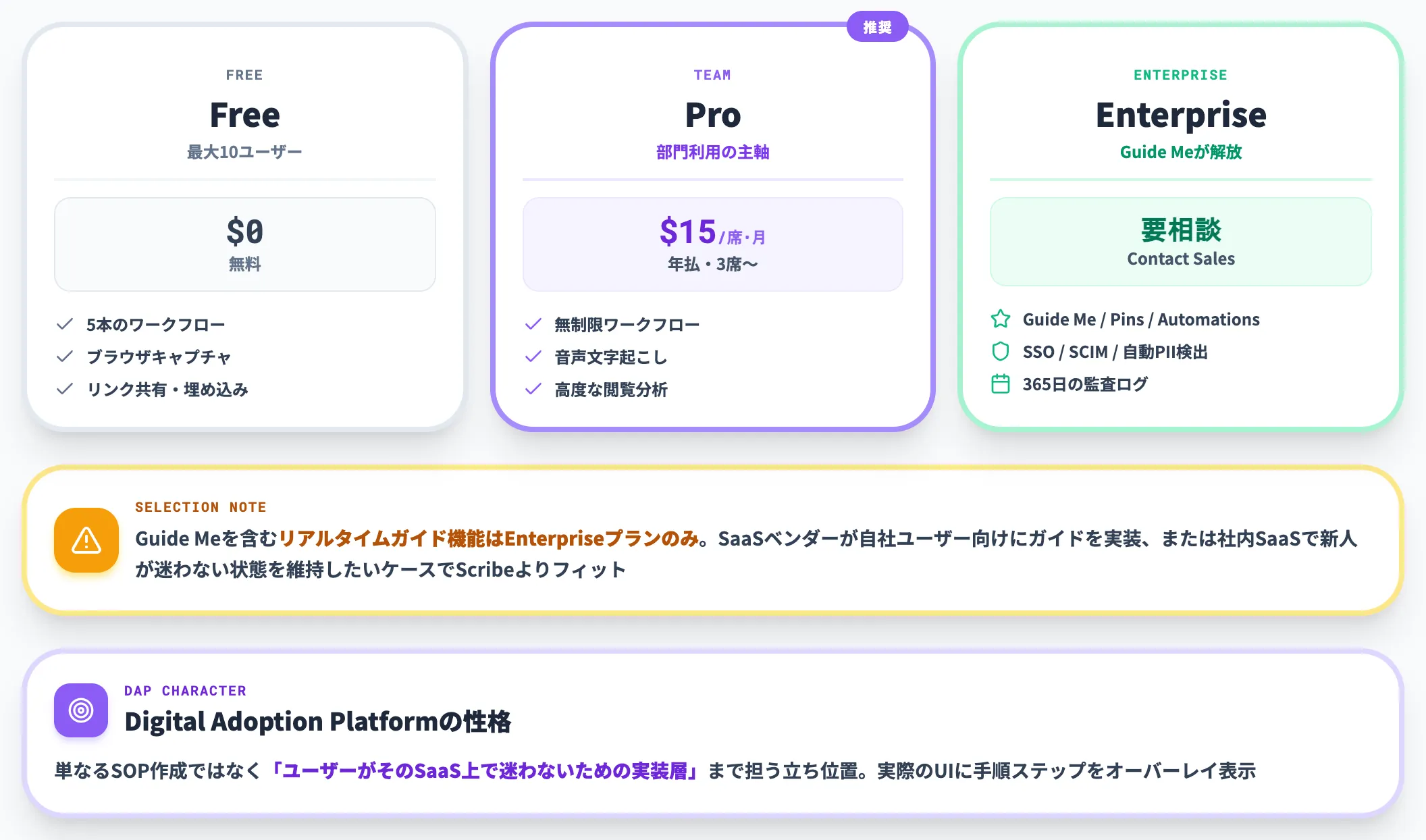Click the 365日の監査ログ feature text
Screen dimensions: 1426x840
pyautogui.click(x=1085, y=384)
